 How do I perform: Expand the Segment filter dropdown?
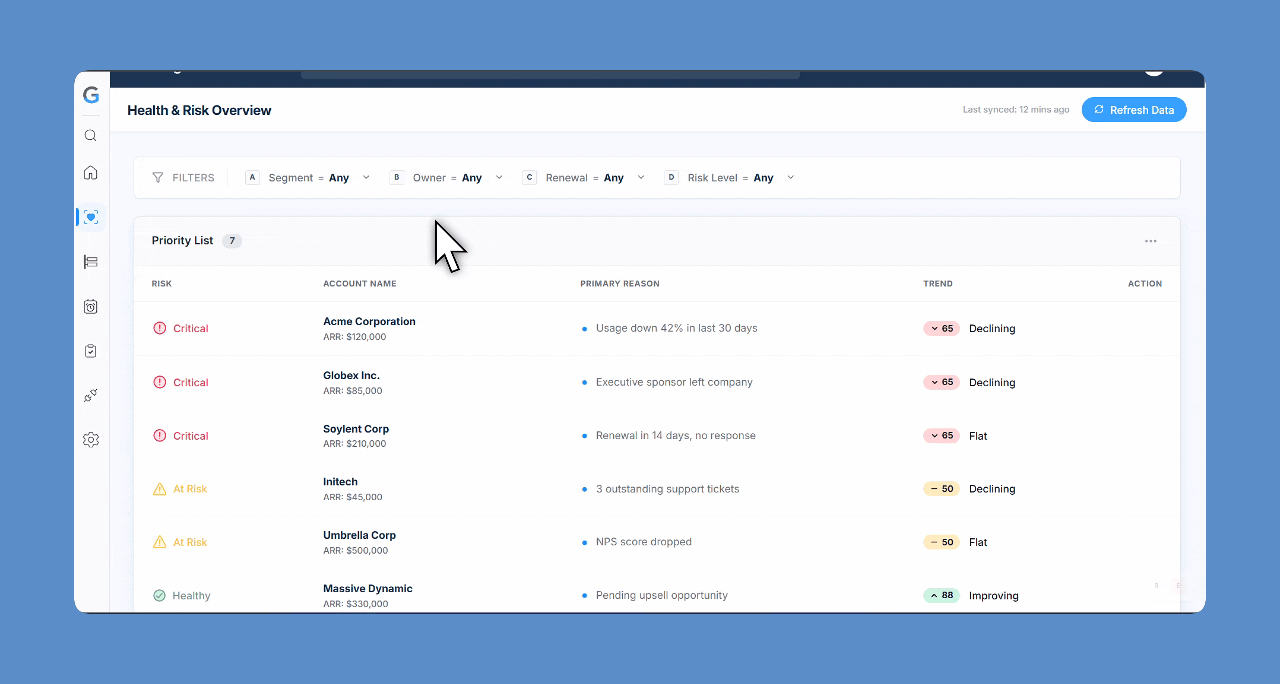coord(366,177)
